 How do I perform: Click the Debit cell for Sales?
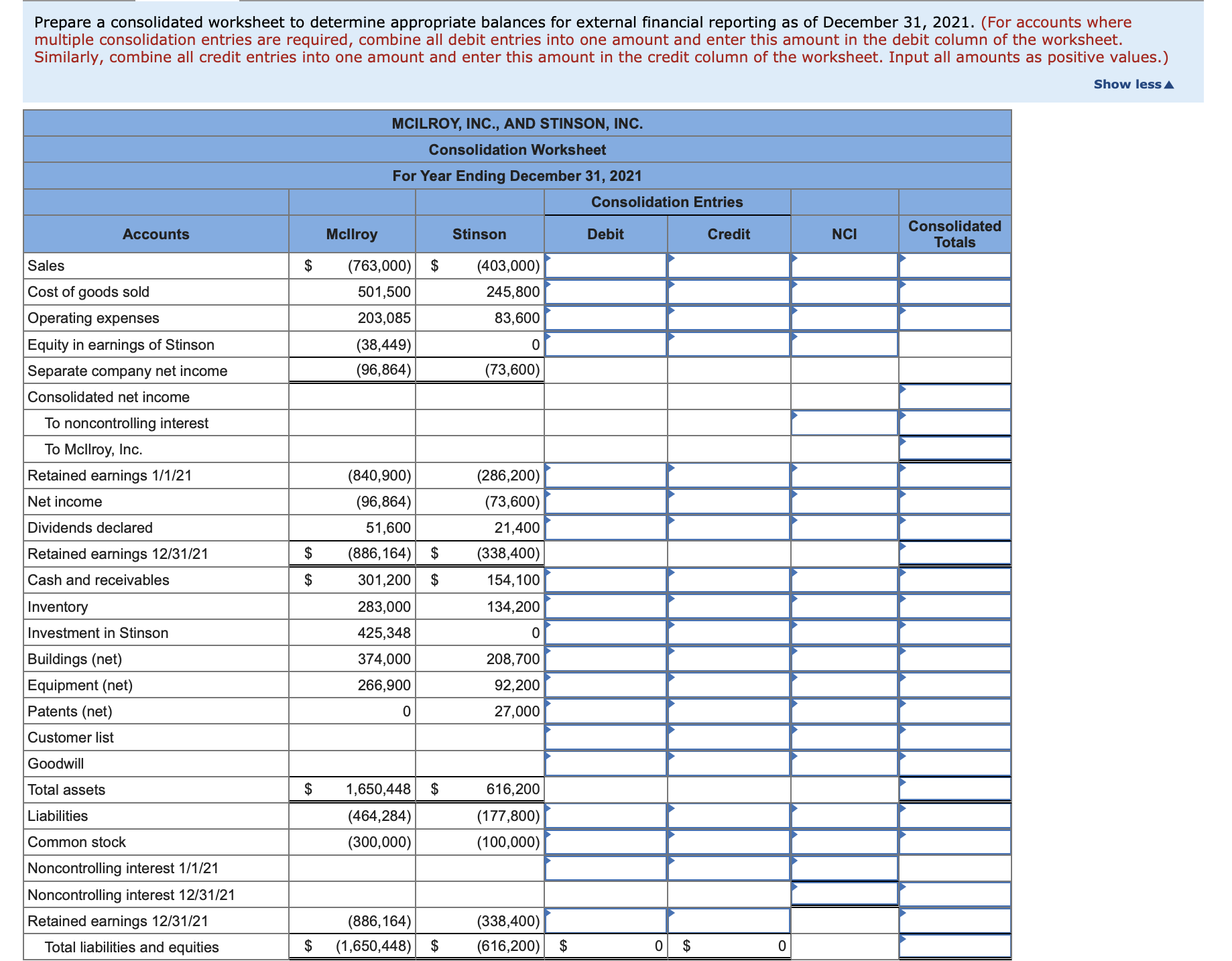coord(605,265)
